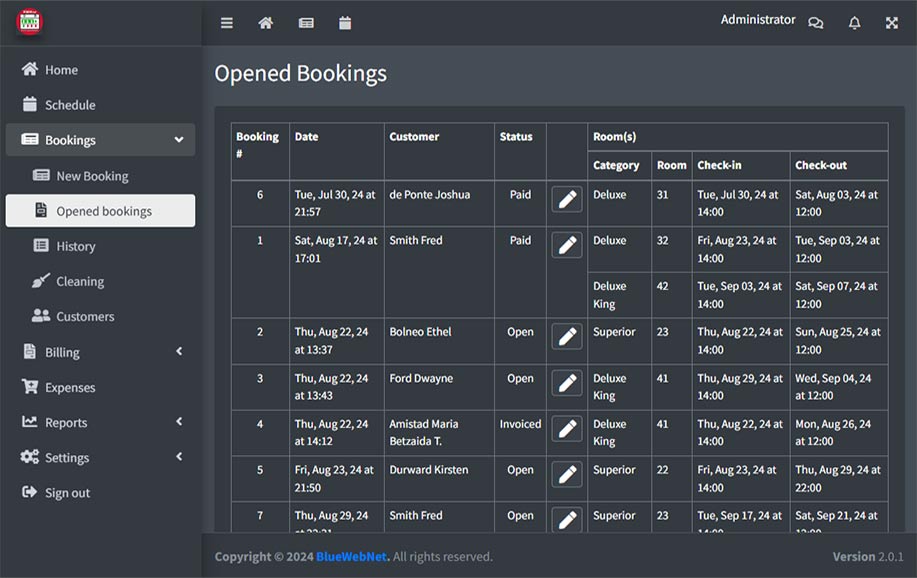Screen dimensions: 917x578
Task: Open the notifications bell
Action: point(854,23)
